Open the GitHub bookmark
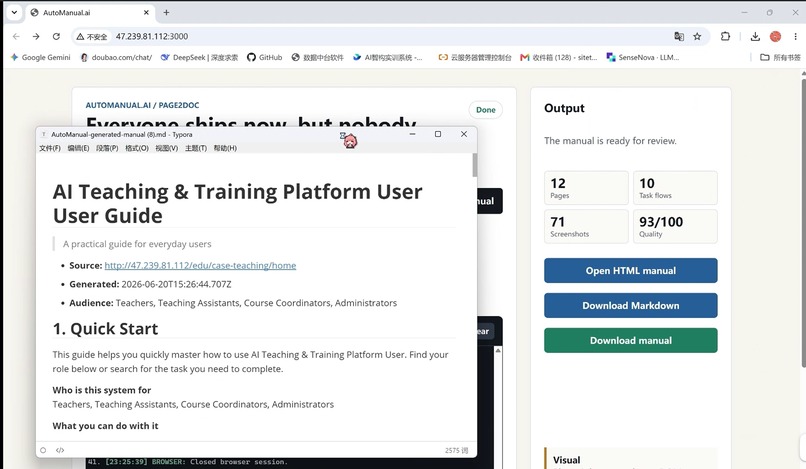This screenshot has height=469, width=806. click(x=265, y=58)
